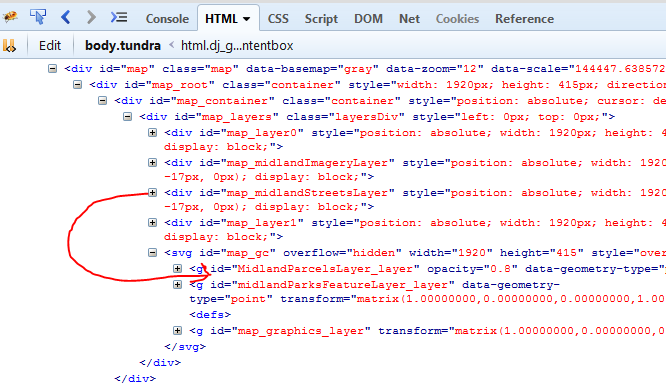Click the svg width "1920" value

click(471, 253)
